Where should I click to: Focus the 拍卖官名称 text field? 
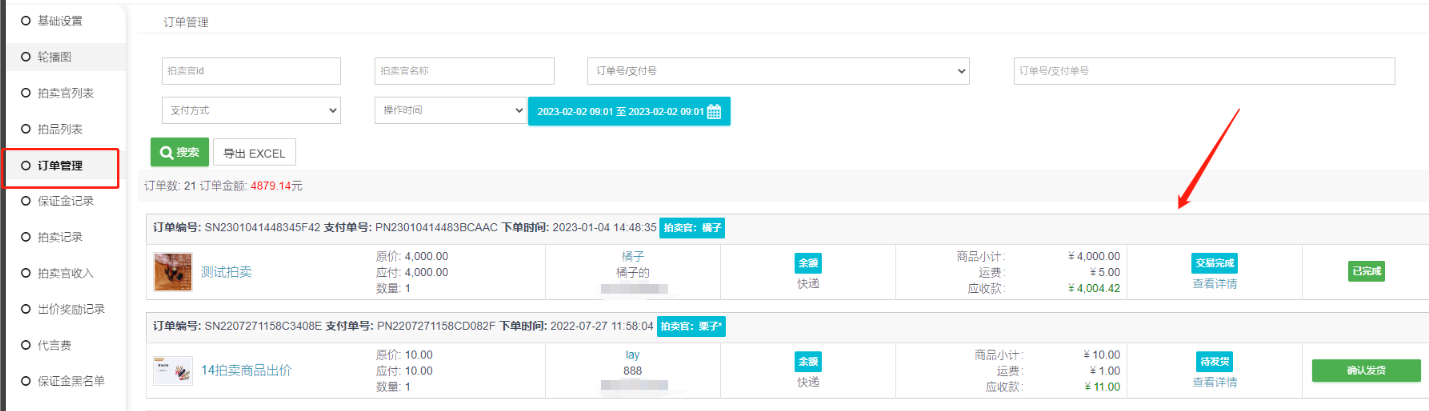coord(464,71)
